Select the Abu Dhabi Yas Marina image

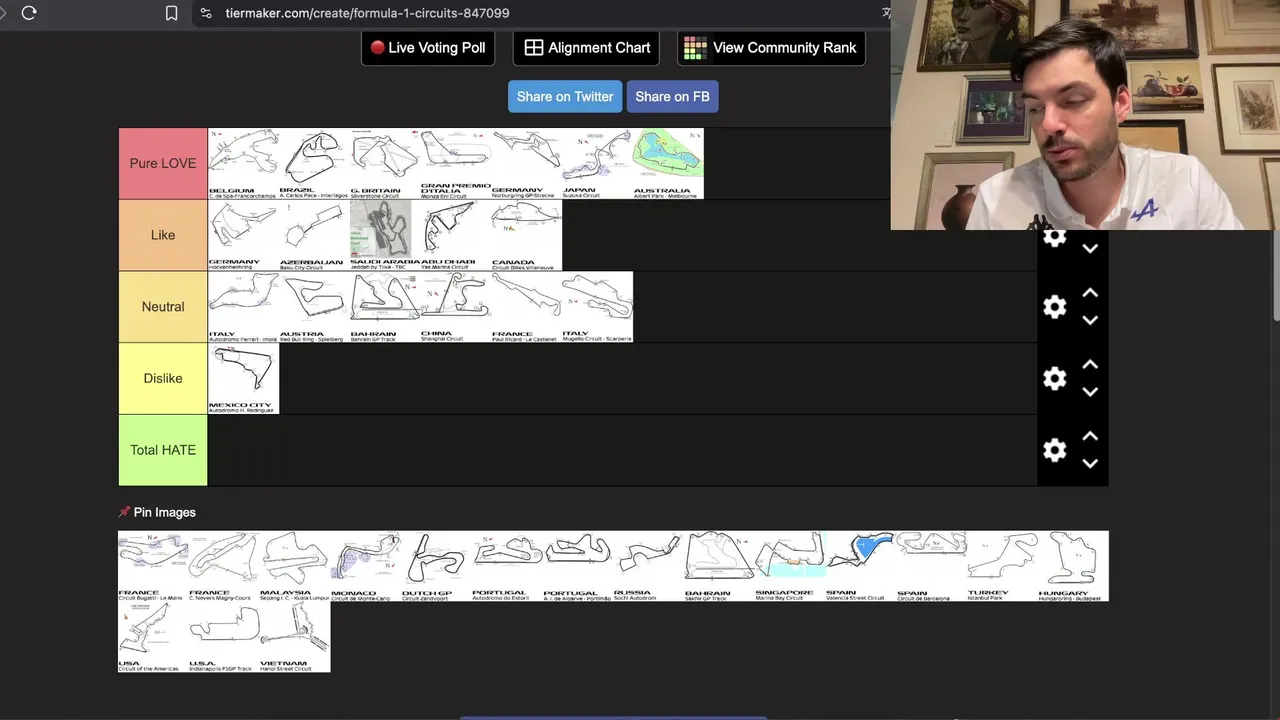[456, 235]
